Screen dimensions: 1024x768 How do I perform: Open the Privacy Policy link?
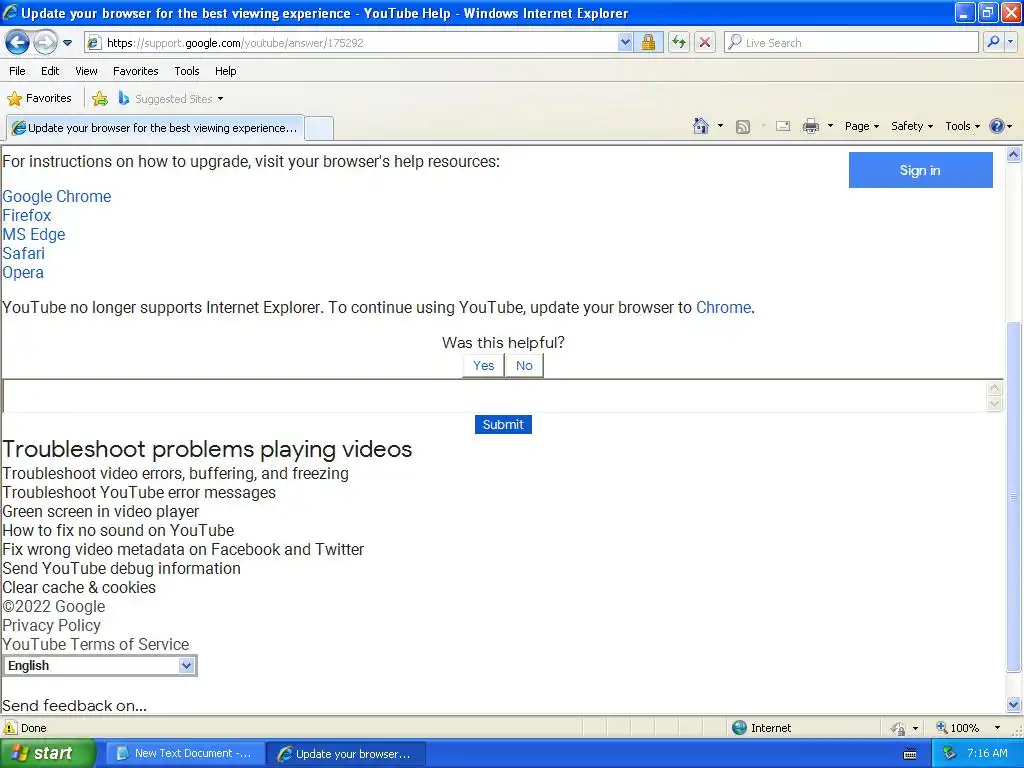[x=52, y=626]
